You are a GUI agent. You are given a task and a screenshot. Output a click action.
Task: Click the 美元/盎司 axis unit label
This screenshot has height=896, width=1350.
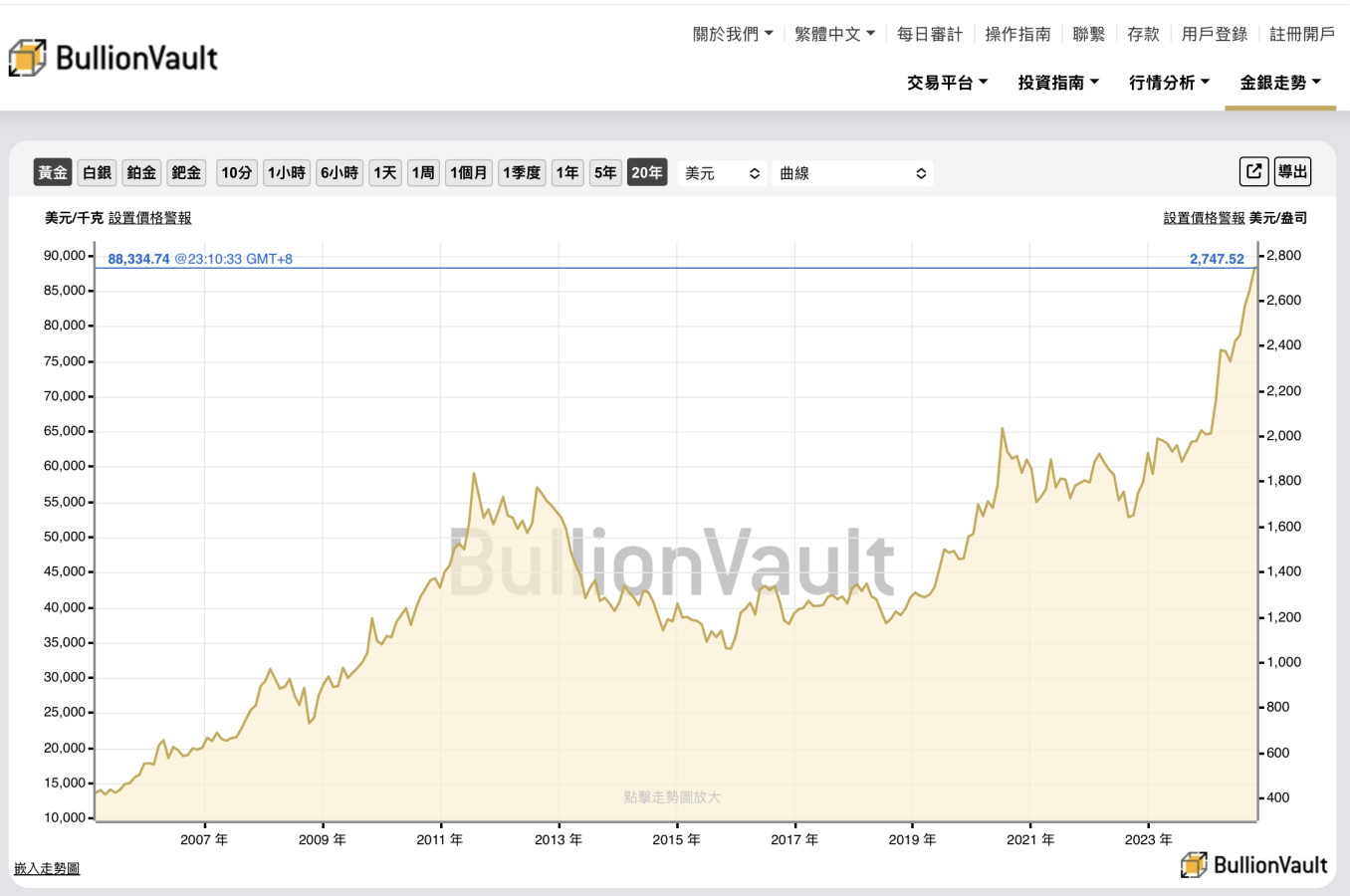point(1278,218)
